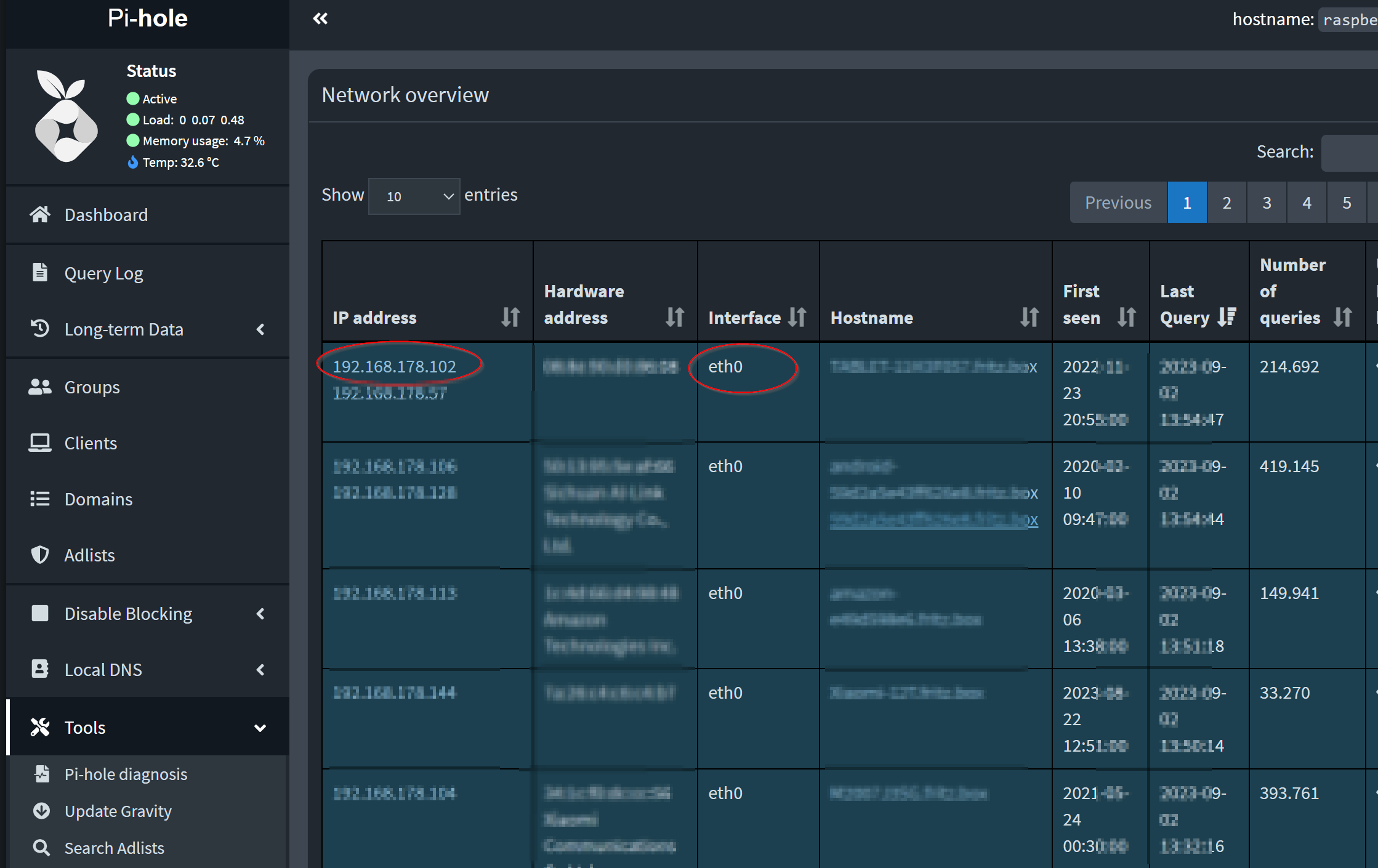Click the Active status indicator
The height and width of the screenshot is (868, 1378).
pyautogui.click(x=151, y=98)
